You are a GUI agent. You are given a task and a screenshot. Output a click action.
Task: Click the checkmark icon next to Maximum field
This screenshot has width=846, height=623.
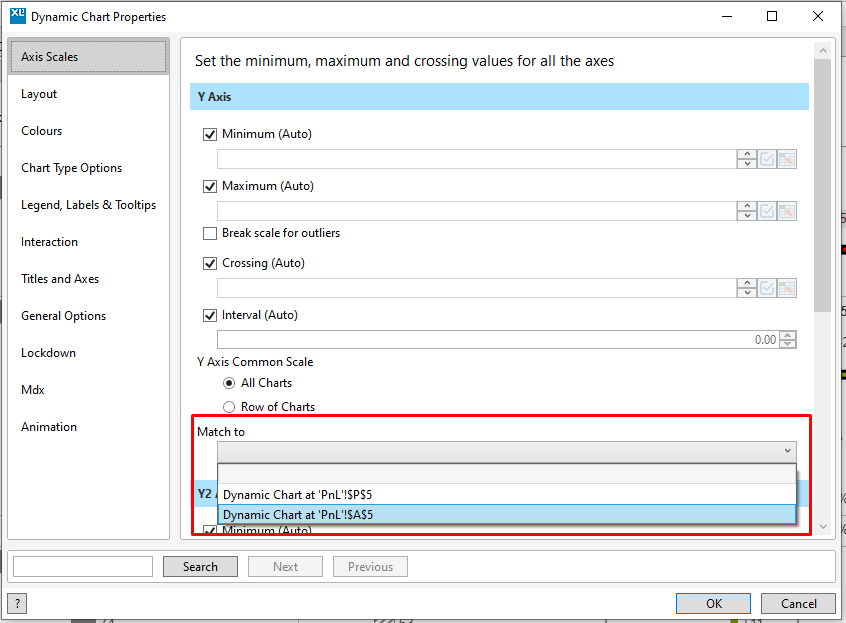pos(765,210)
